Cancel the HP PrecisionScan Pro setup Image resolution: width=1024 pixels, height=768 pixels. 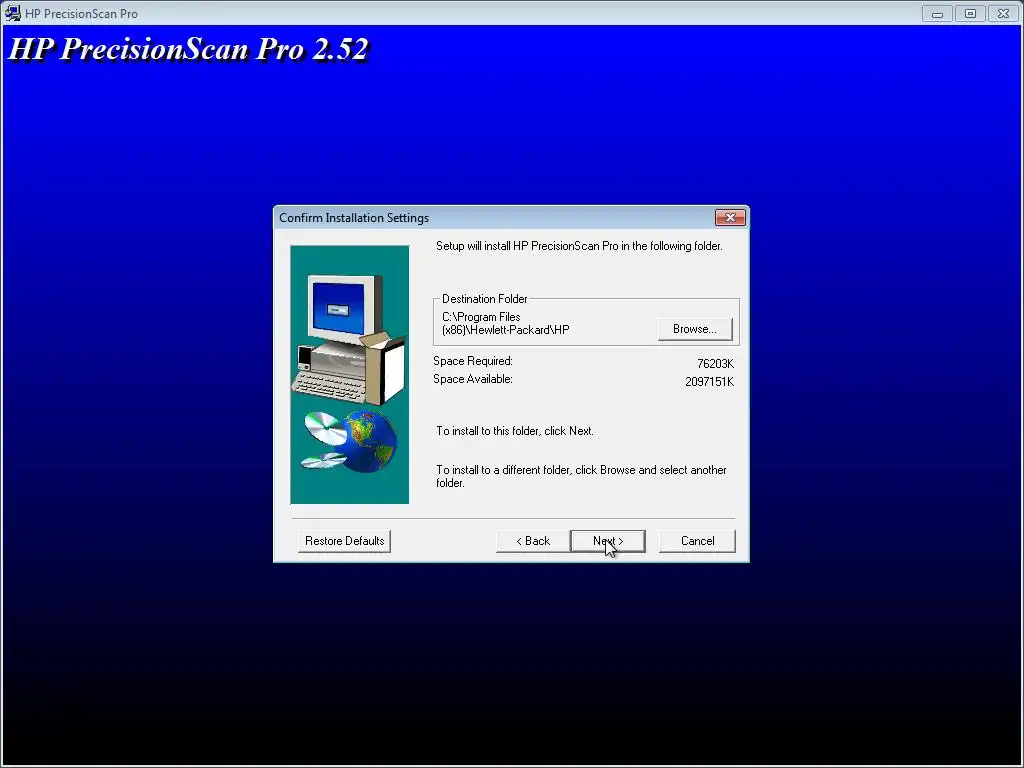697,541
